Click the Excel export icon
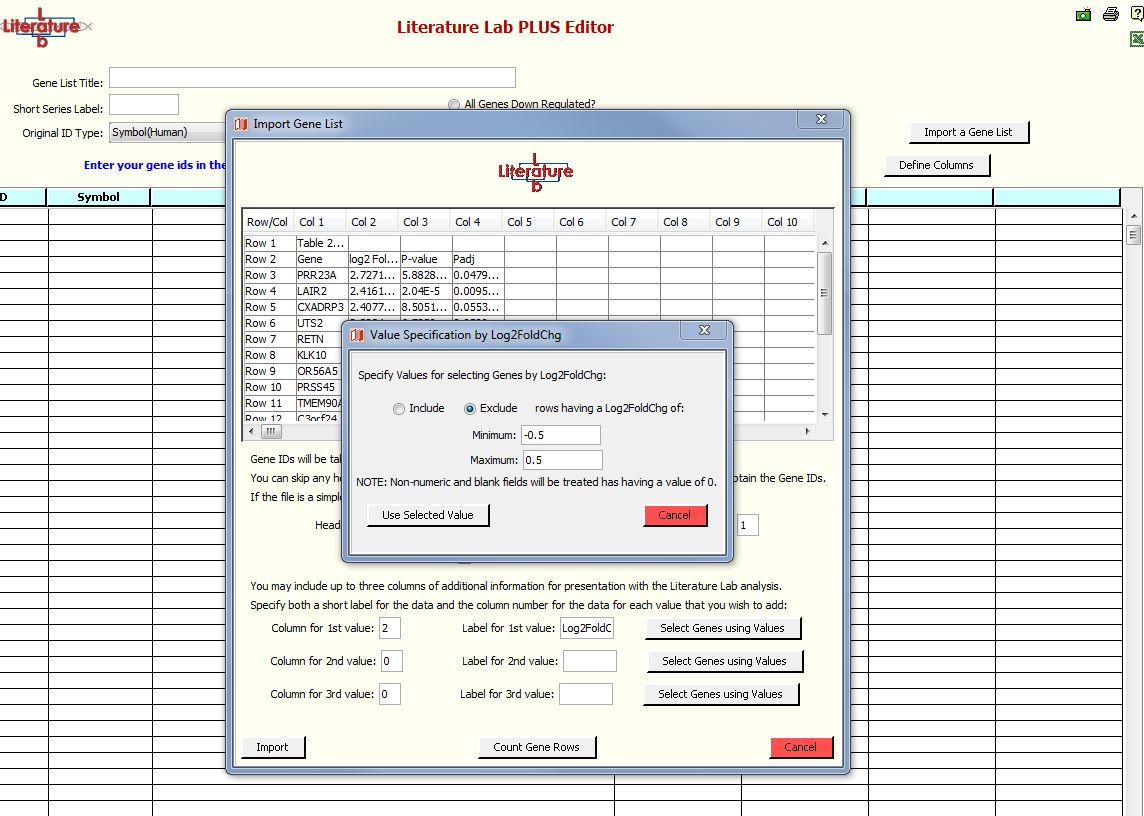 pos(1137,38)
